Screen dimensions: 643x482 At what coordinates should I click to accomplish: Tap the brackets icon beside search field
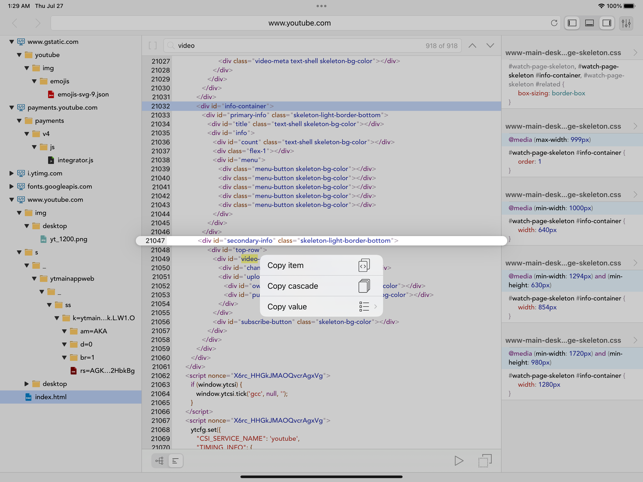pyautogui.click(x=153, y=46)
